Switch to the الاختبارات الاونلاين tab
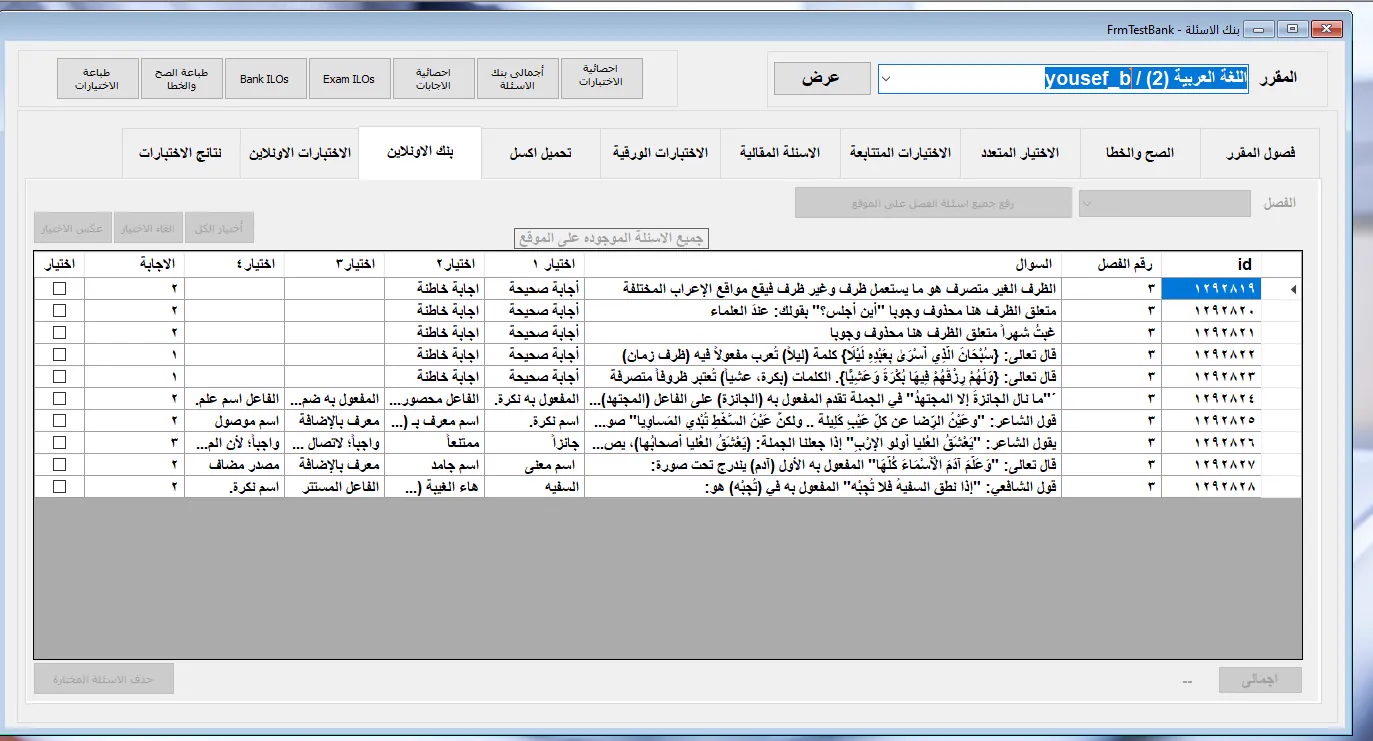The height and width of the screenshot is (741, 1373). point(299,153)
